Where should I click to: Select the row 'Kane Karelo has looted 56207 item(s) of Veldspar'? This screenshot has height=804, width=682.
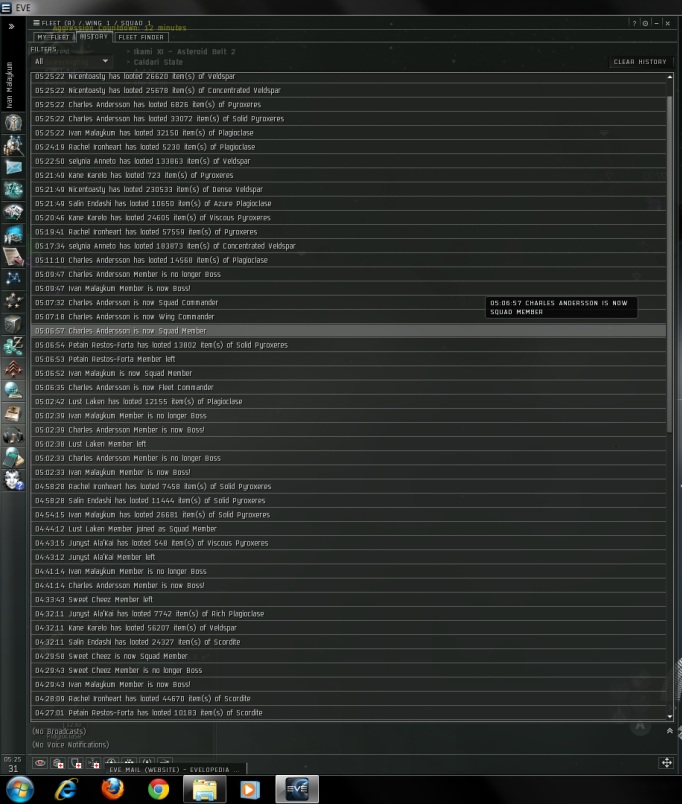click(x=348, y=628)
